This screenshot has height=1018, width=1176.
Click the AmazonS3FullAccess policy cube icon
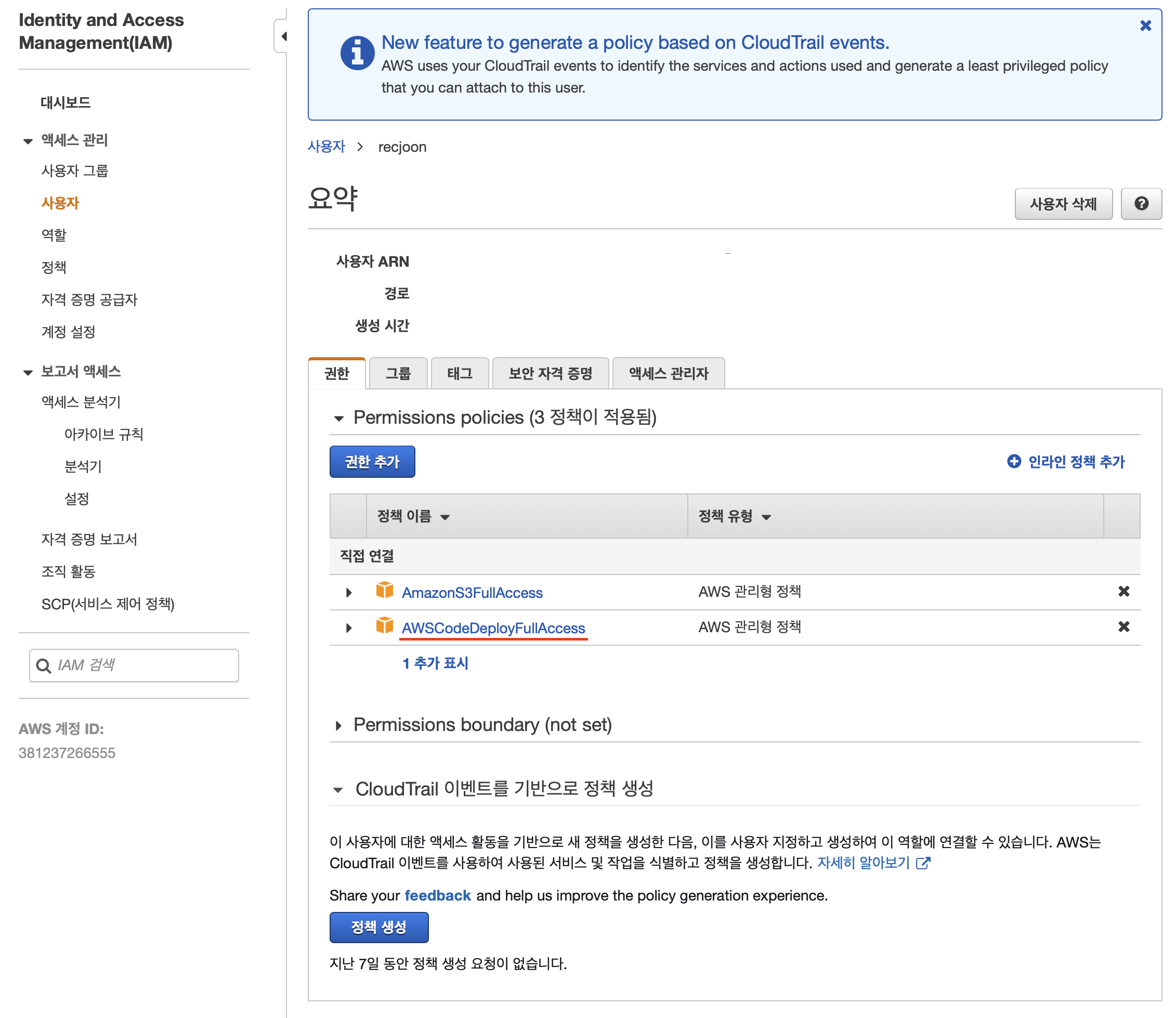385,591
